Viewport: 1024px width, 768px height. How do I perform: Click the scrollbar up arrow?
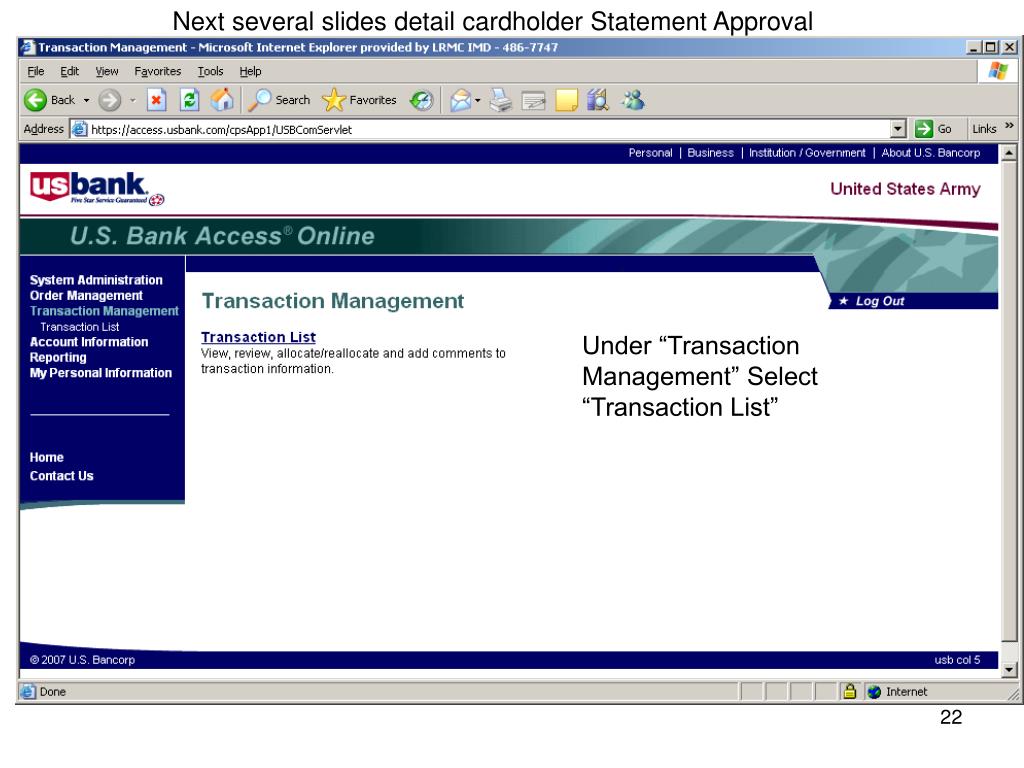(x=1009, y=153)
